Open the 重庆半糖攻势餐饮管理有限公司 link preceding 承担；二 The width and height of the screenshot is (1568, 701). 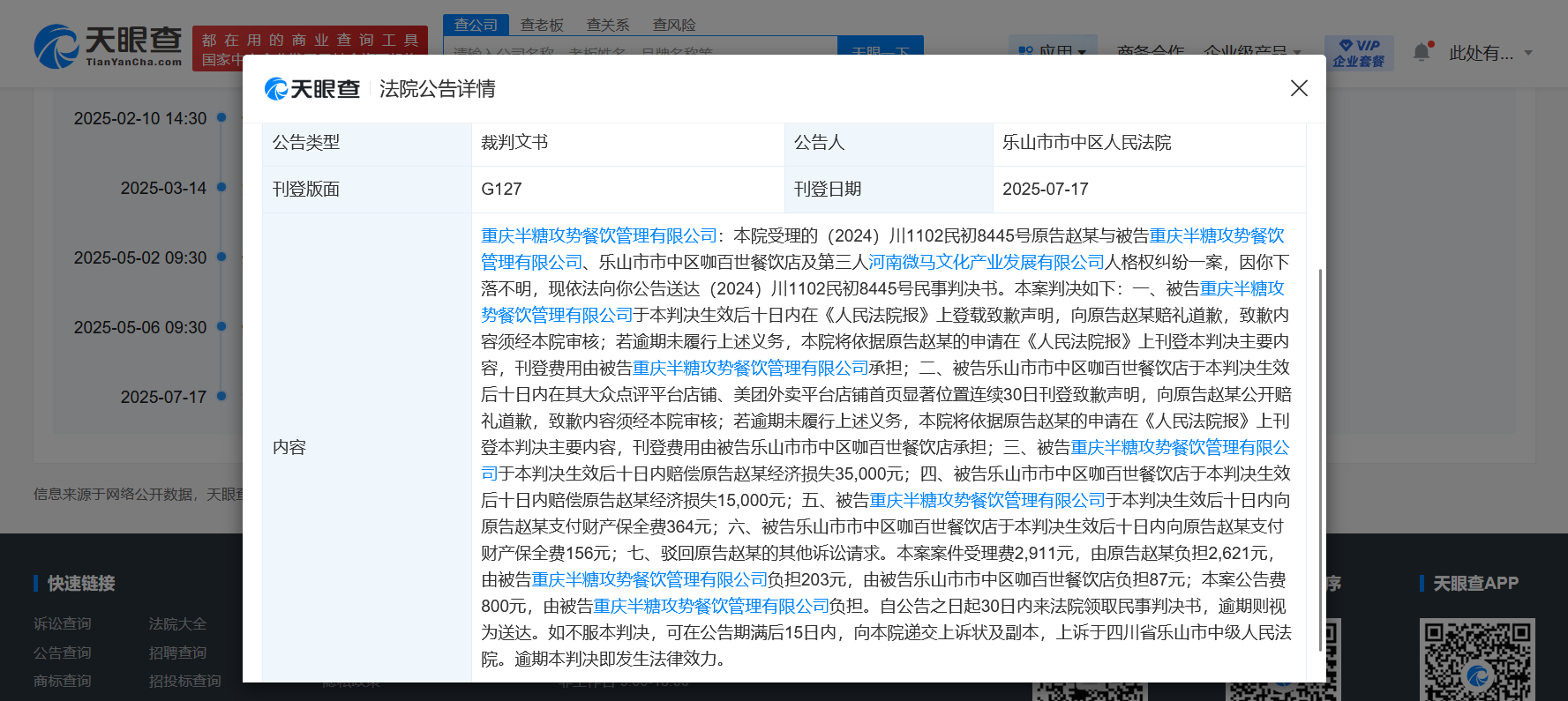tap(751, 368)
